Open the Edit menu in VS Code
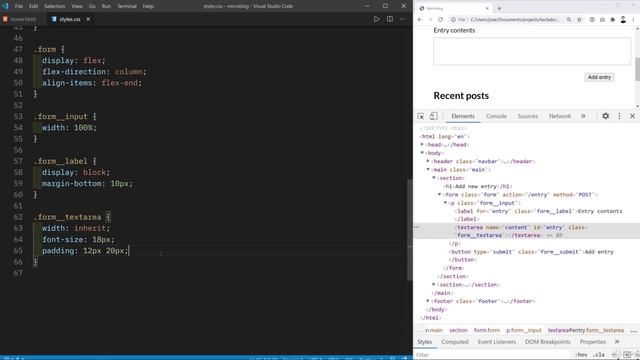 click(x=33, y=6)
